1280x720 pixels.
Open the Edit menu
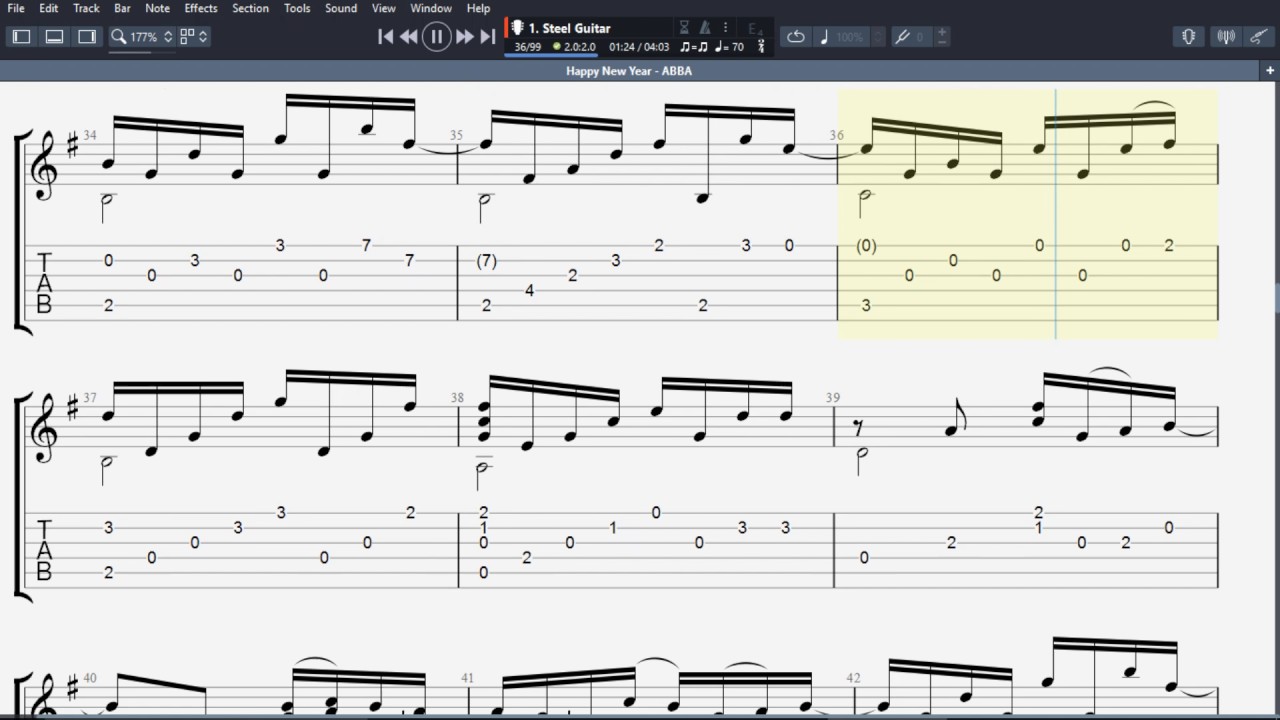coord(49,8)
